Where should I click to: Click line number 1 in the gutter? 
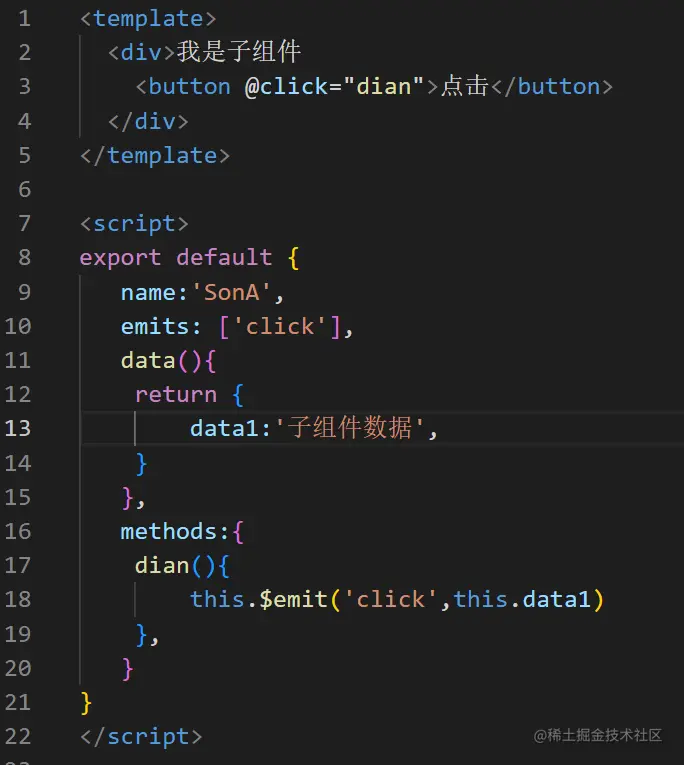24,19
